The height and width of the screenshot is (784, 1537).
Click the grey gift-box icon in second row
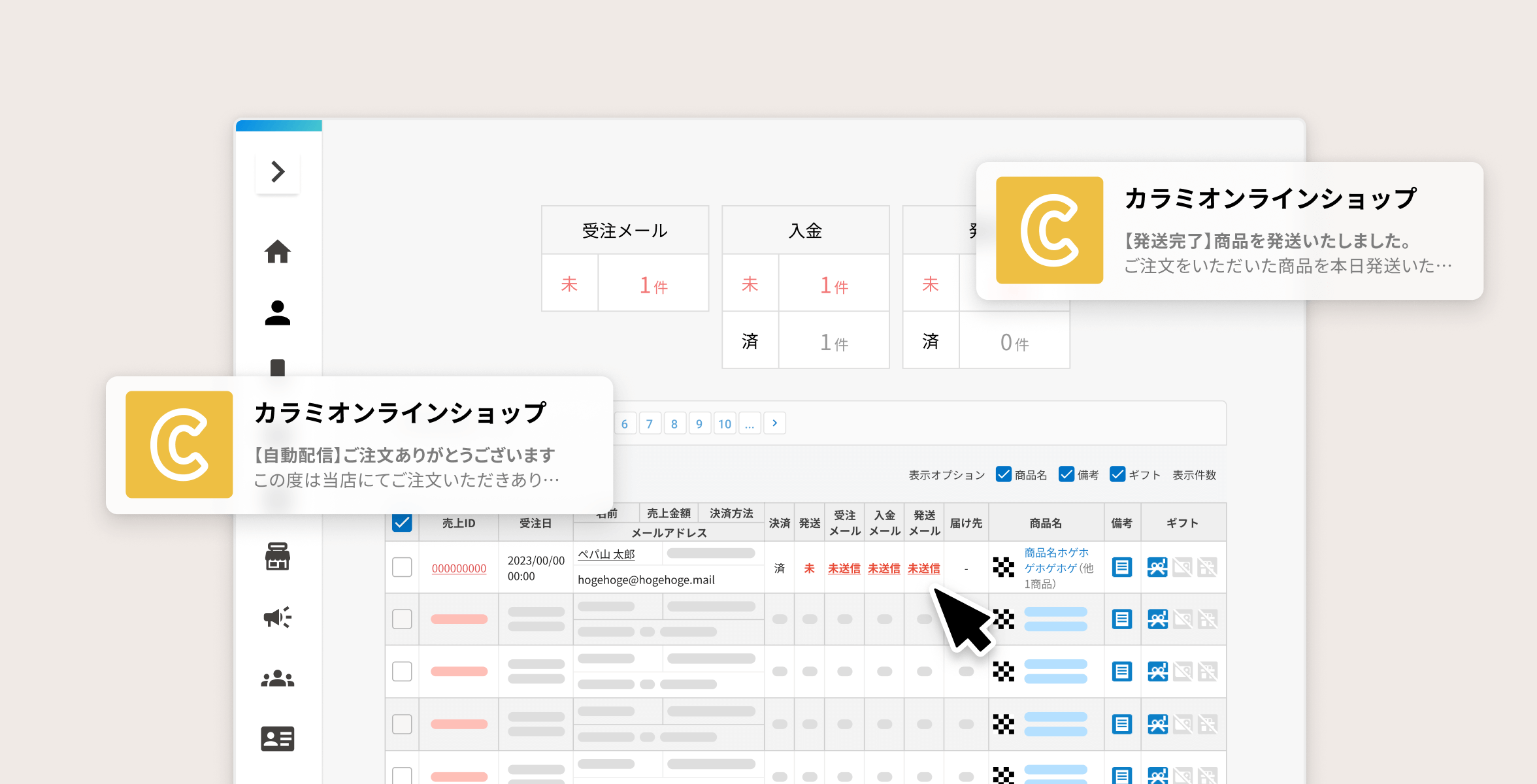click(x=1208, y=619)
